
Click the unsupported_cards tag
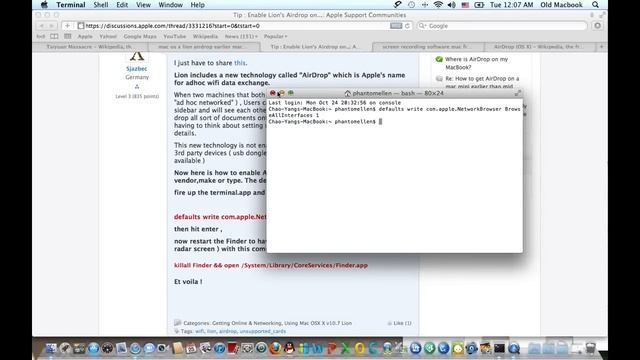point(262,331)
